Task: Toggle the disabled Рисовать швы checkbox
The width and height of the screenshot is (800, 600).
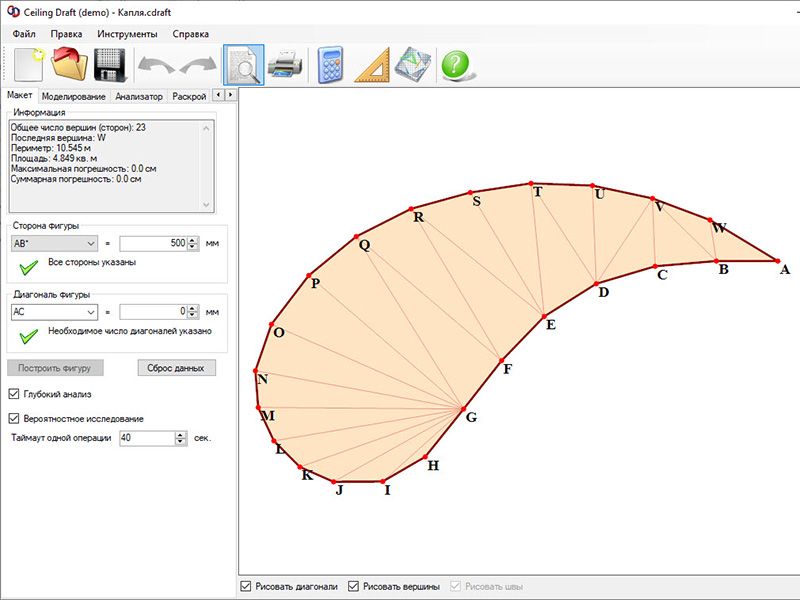Action: (x=455, y=586)
